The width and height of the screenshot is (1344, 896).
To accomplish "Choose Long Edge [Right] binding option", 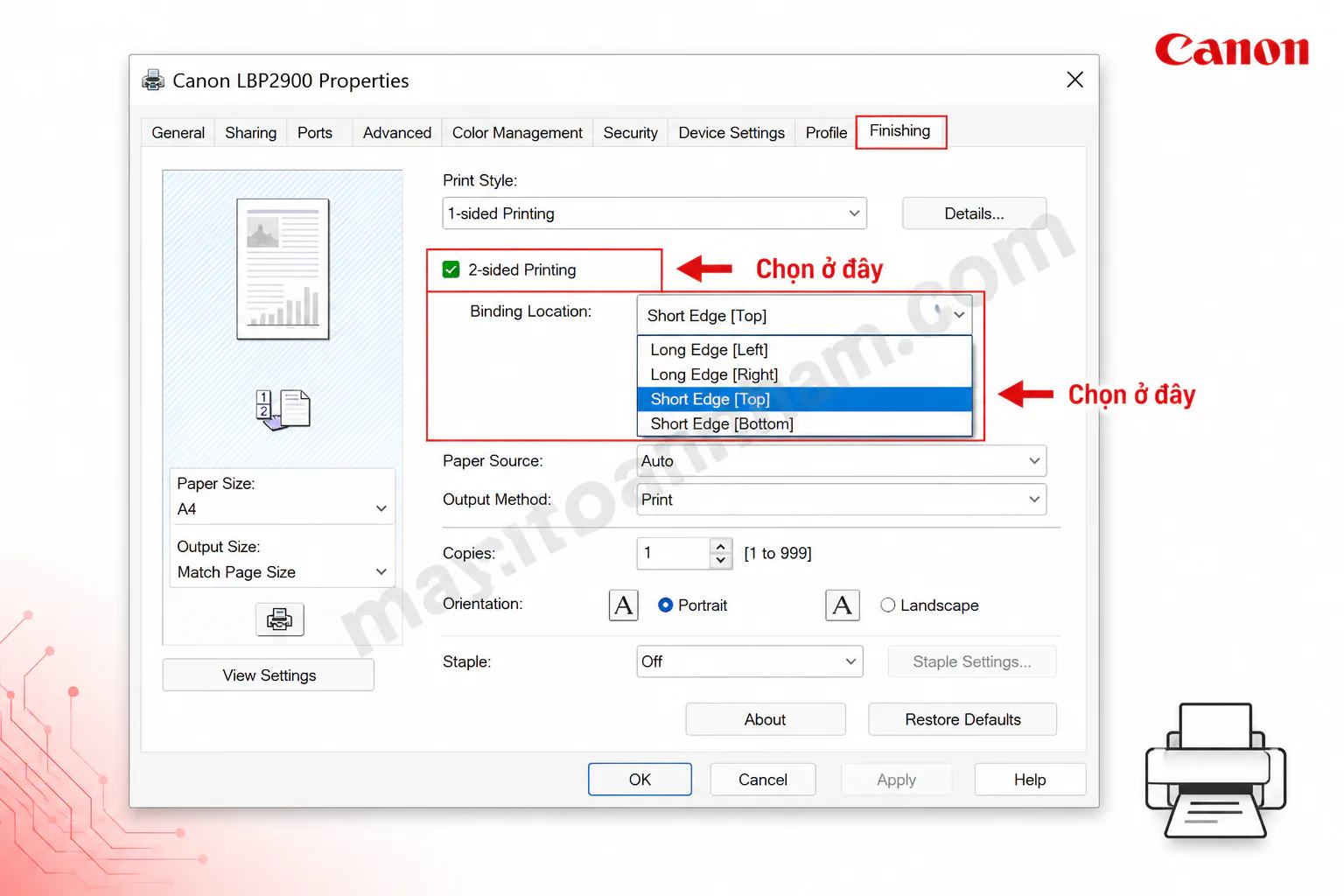I will coord(805,374).
